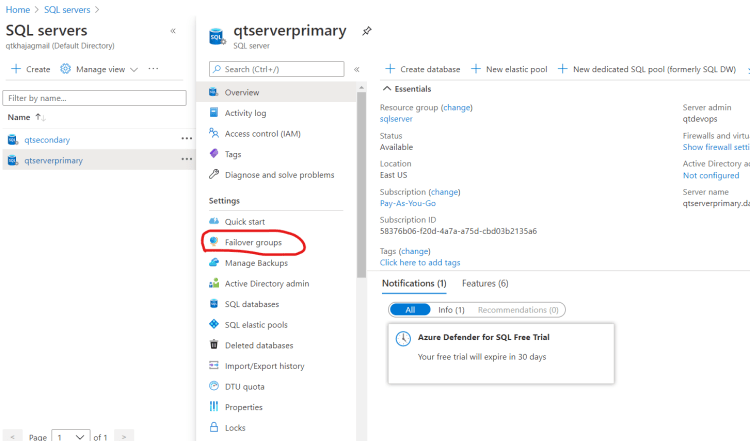Click the resource menu vertical scrollbar
This screenshot has height=441, width=750.
[361, 184]
